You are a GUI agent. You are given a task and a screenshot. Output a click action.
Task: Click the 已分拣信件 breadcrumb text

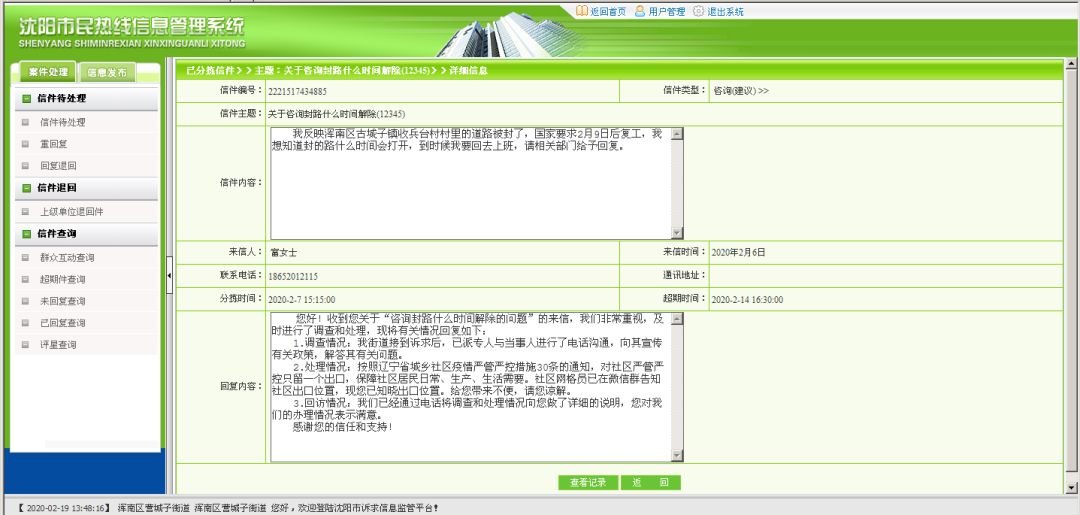210,70
